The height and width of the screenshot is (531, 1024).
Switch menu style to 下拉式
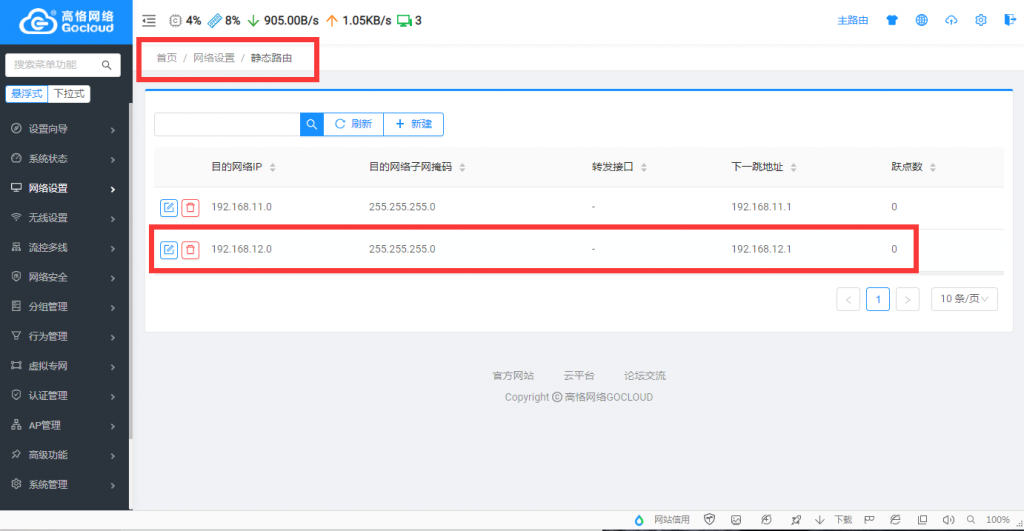click(69, 94)
